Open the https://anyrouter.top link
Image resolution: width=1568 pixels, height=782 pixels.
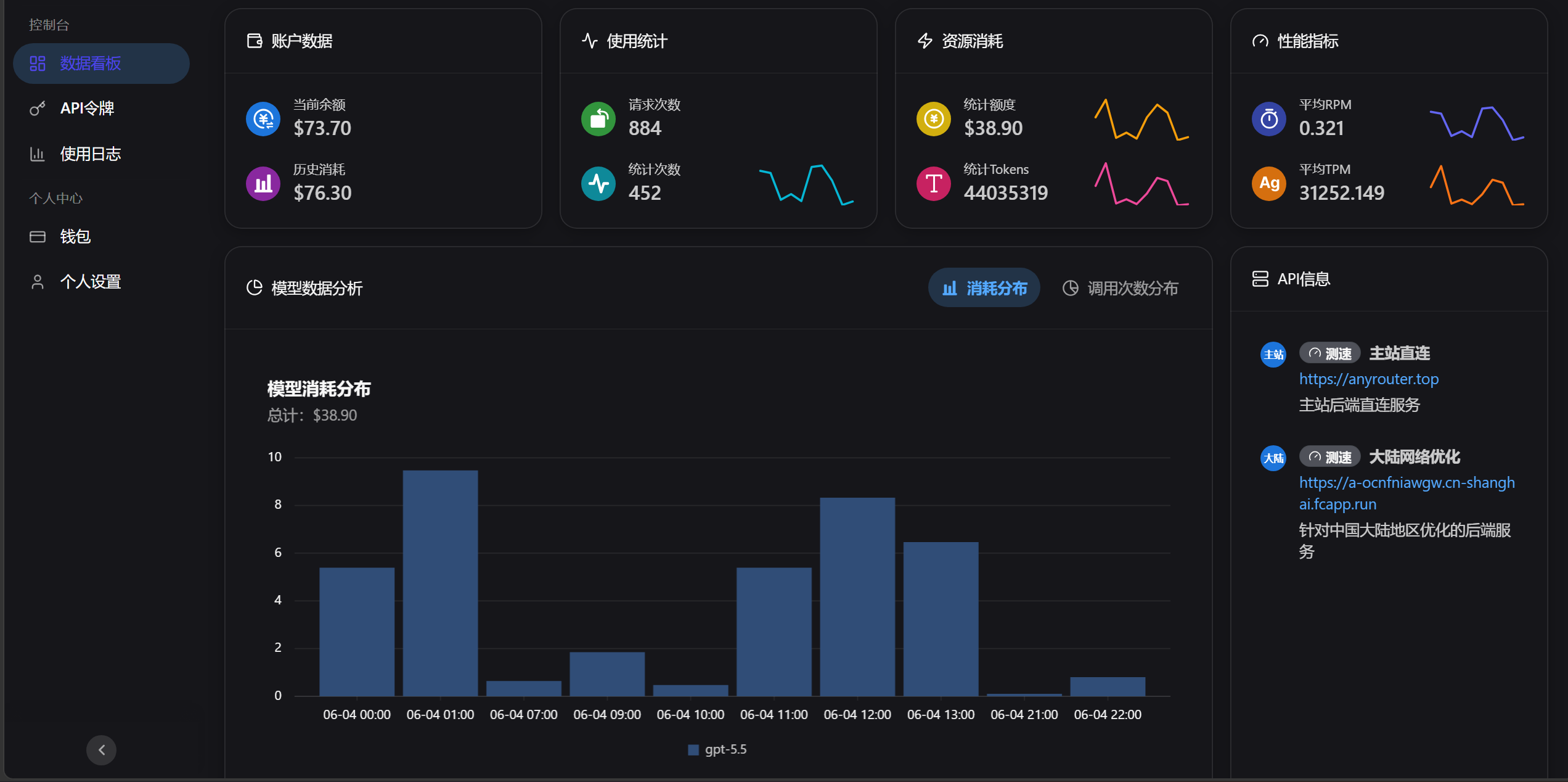1369,379
